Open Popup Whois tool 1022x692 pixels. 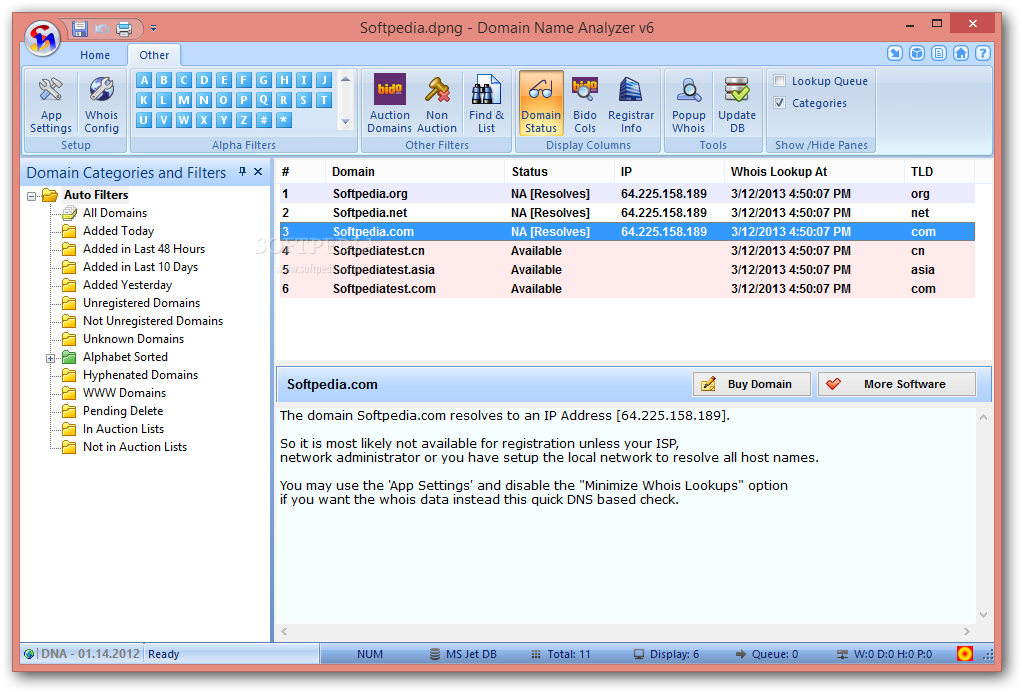[688, 104]
